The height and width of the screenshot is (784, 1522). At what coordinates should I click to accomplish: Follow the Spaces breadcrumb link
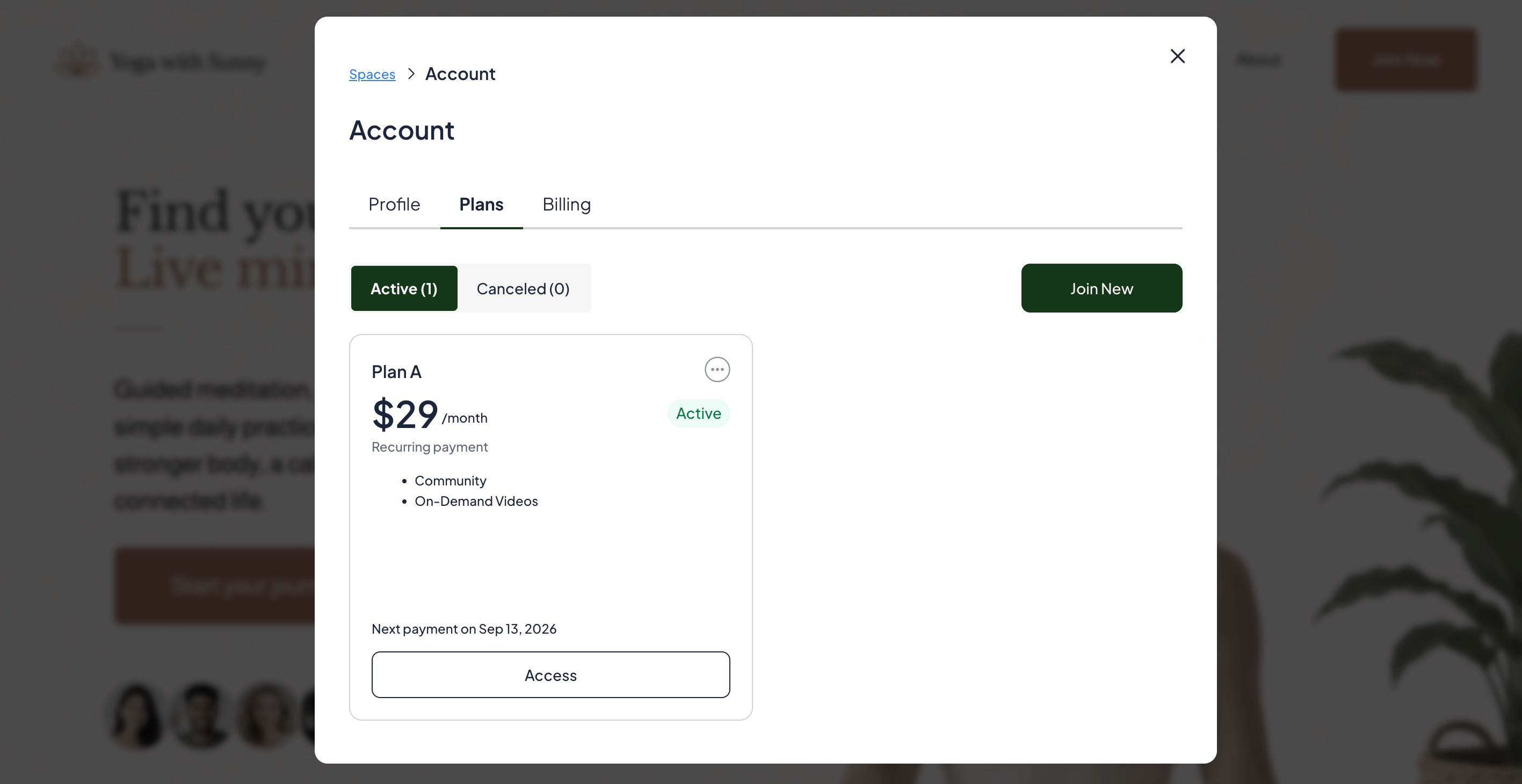point(372,75)
